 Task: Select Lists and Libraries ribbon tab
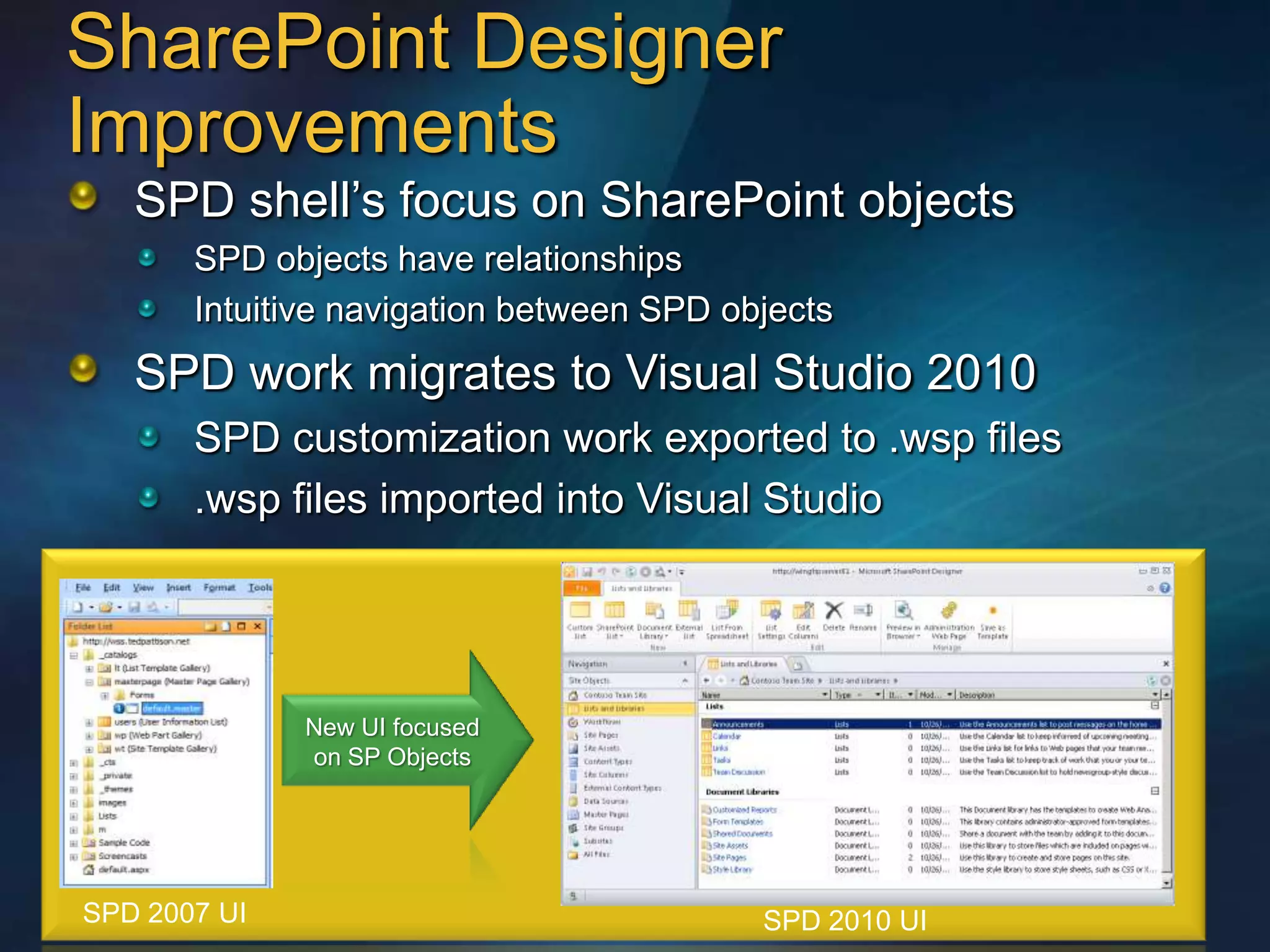[x=641, y=588]
